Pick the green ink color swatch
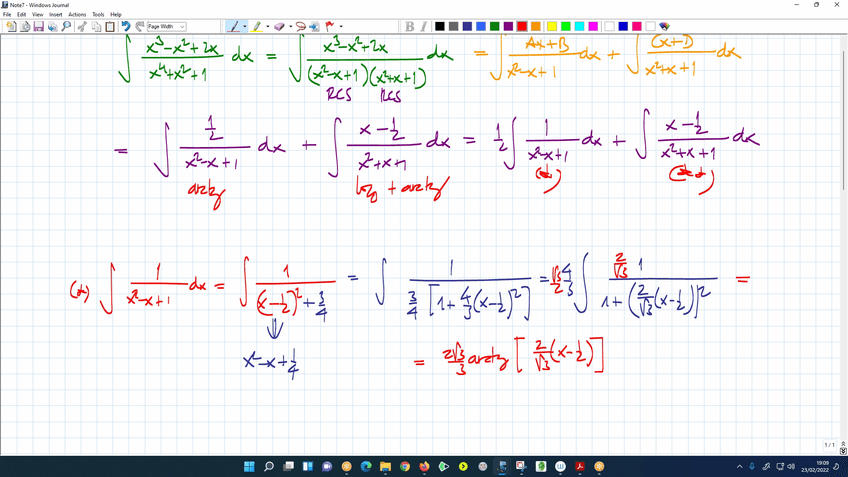This screenshot has height=477, width=848. (494, 27)
